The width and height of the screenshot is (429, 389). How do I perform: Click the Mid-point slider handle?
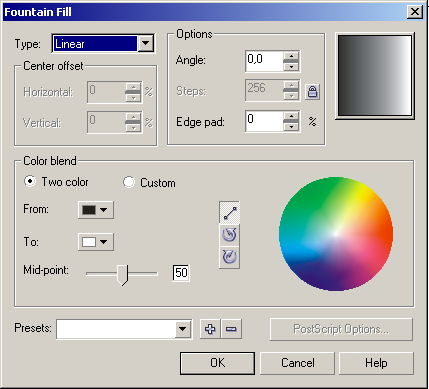[x=123, y=275]
